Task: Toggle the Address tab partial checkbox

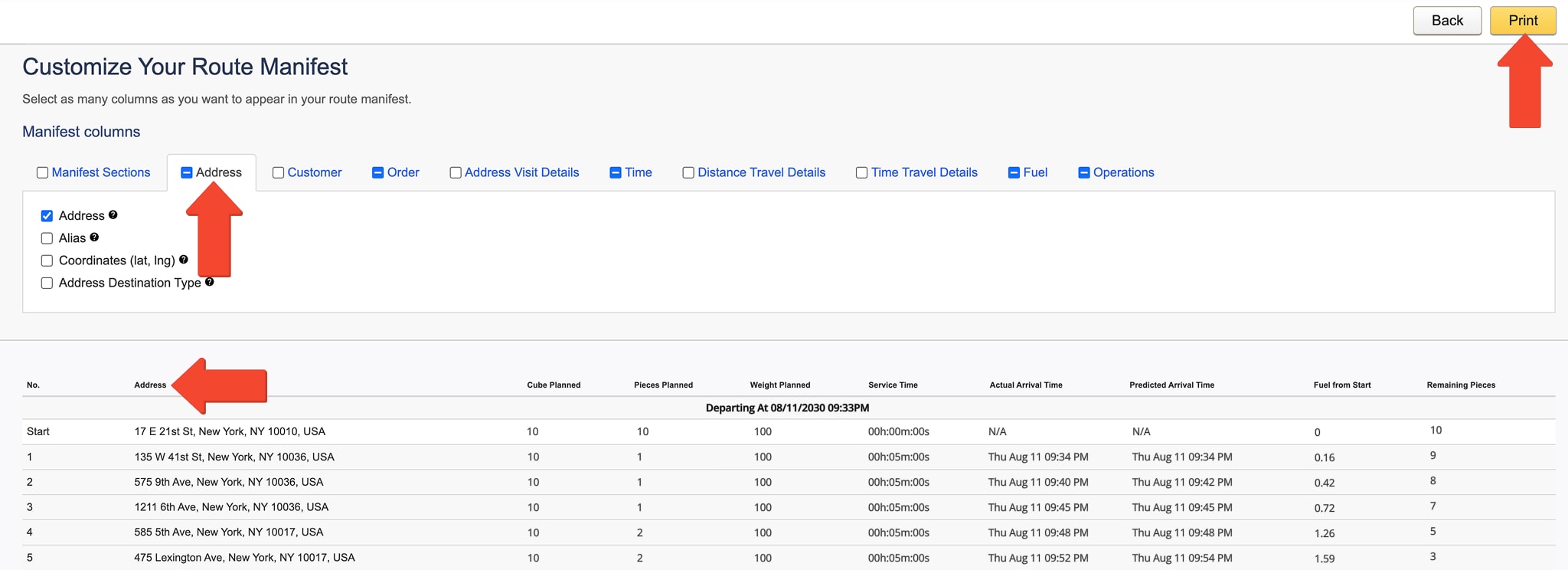Action: point(186,172)
